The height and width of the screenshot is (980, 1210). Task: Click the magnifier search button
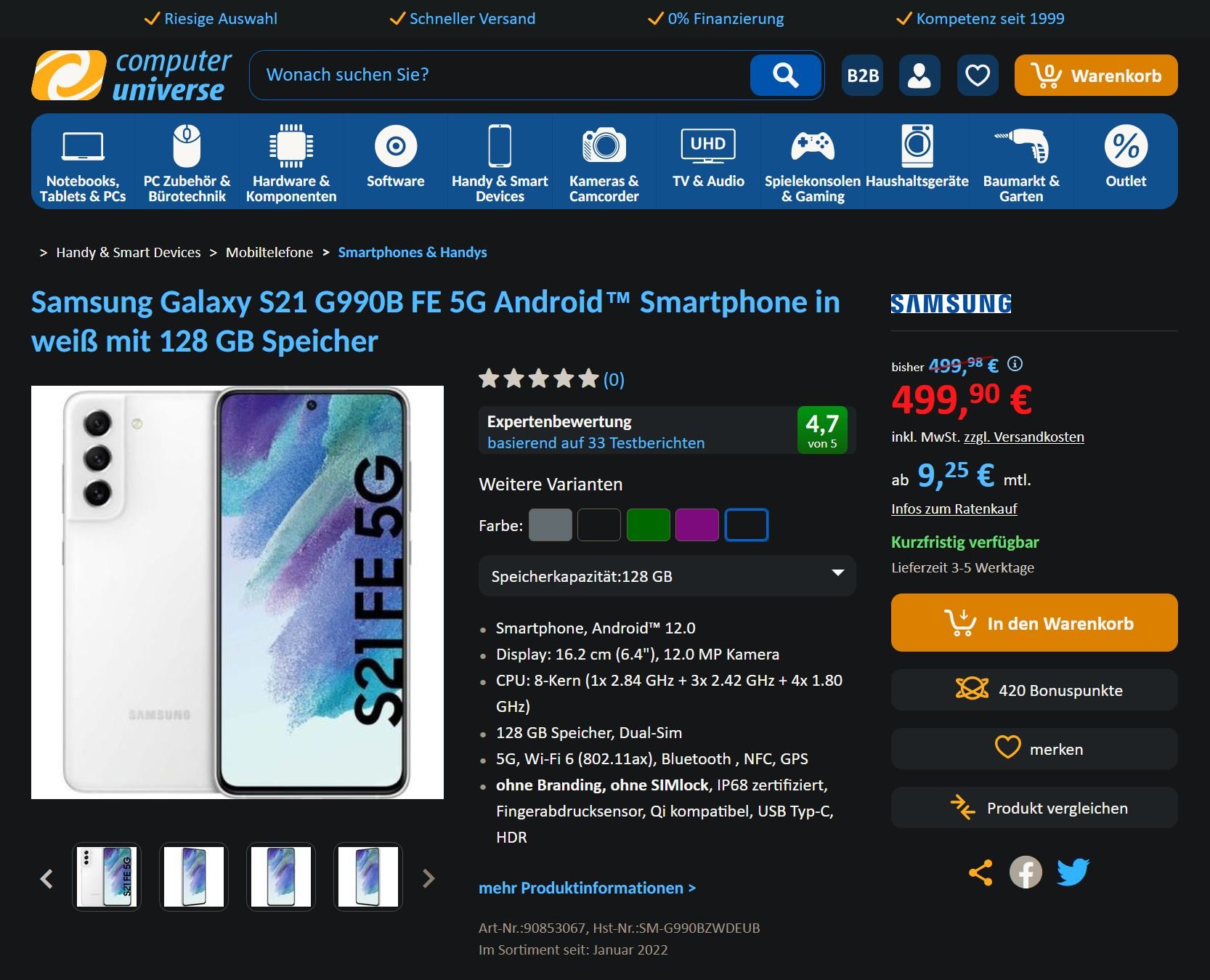point(785,75)
